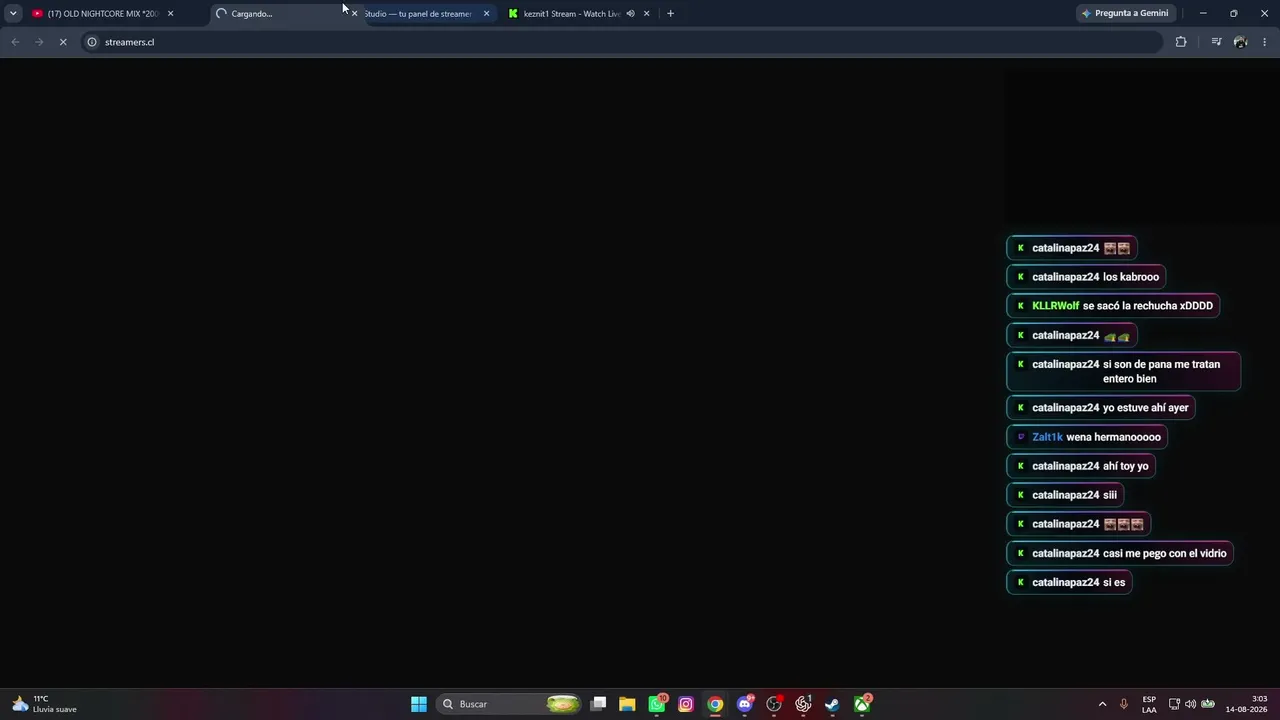Open WhatsApp from the taskbar
Image resolution: width=1280 pixels, height=720 pixels.
657,704
